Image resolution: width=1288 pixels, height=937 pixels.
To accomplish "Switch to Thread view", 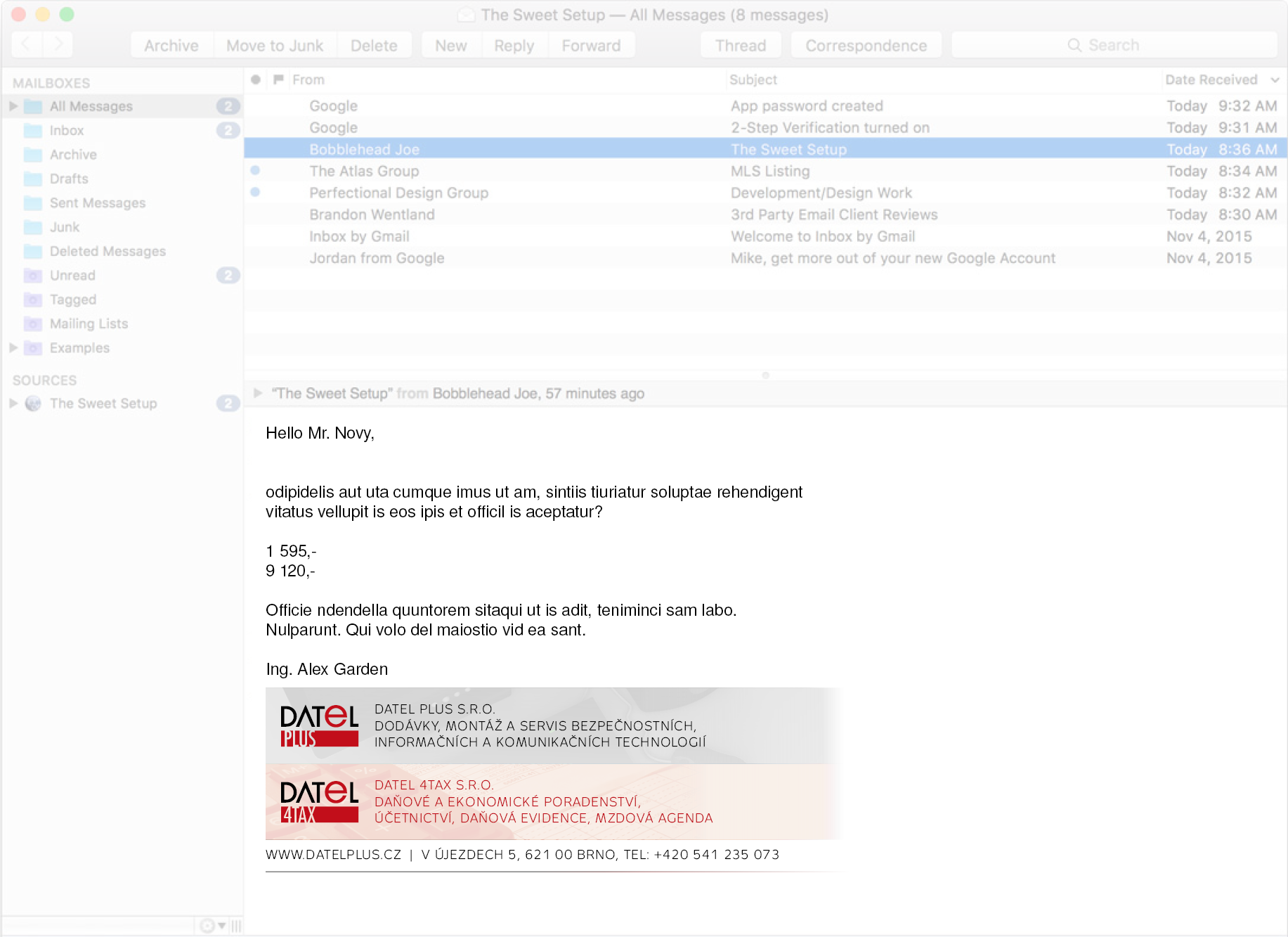I will pos(741,45).
